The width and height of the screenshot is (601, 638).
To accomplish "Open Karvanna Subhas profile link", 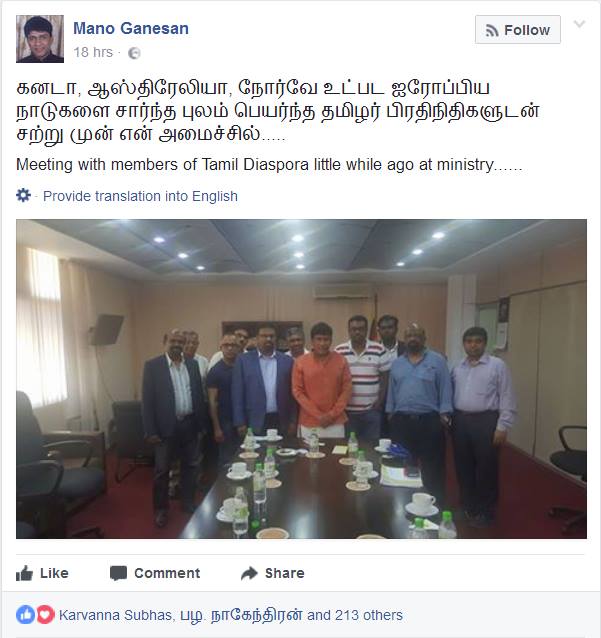I will click(116, 615).
